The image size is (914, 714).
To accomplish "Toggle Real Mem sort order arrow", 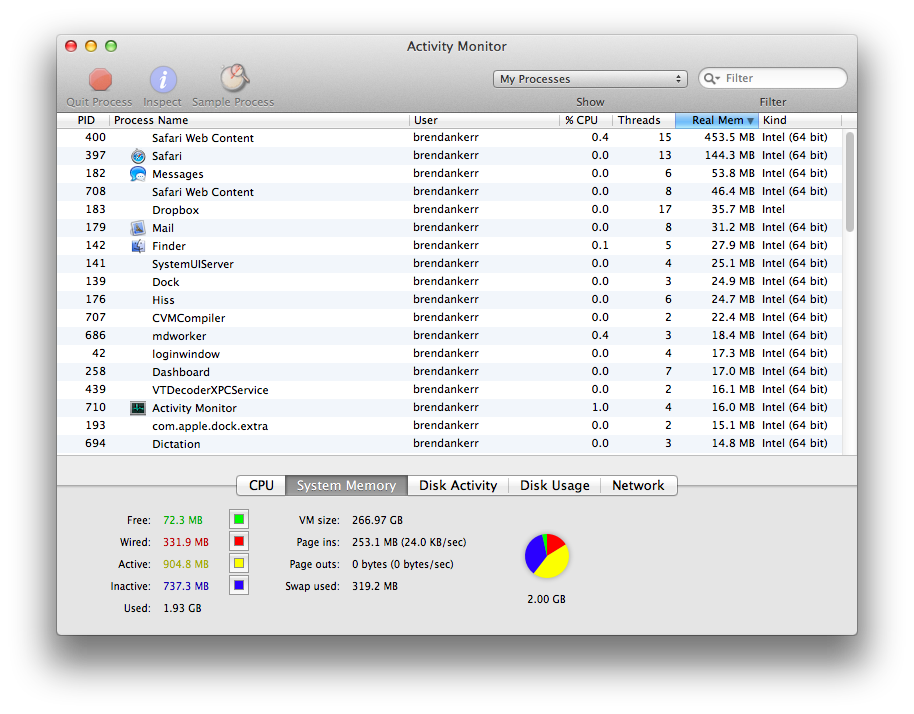I will click(750, 121).
